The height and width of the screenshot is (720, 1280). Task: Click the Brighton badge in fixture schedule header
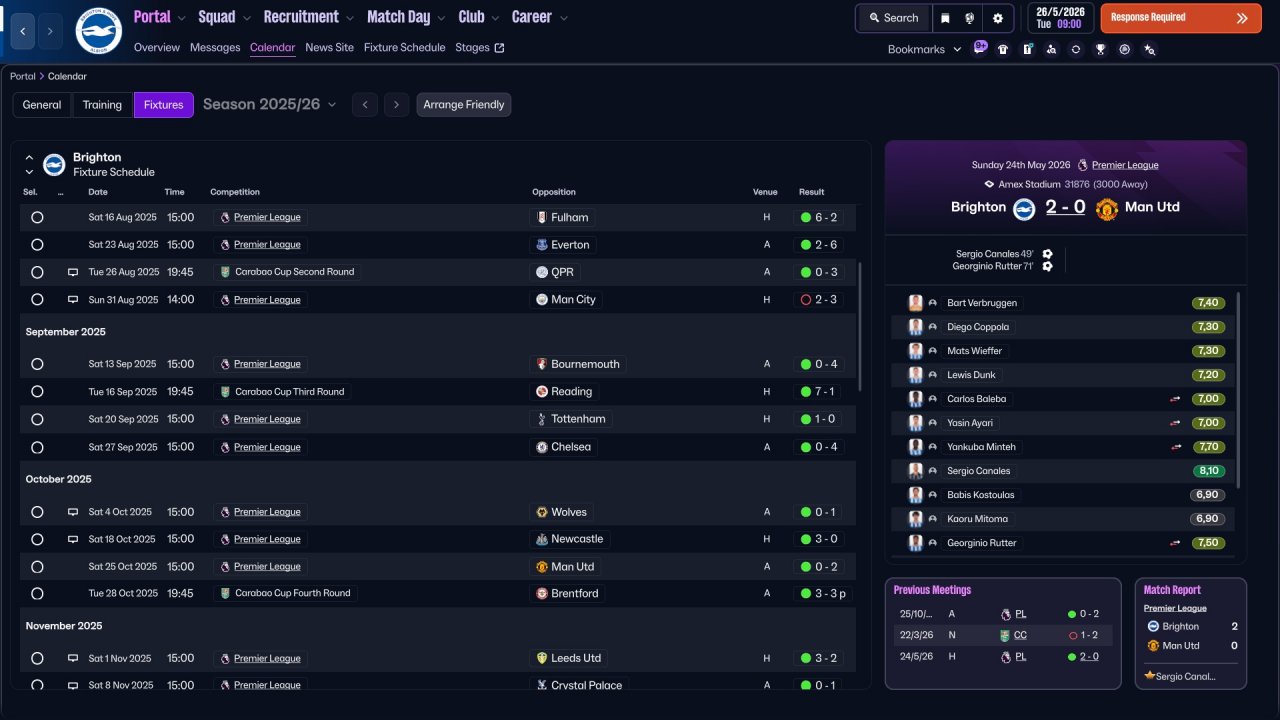54,164
